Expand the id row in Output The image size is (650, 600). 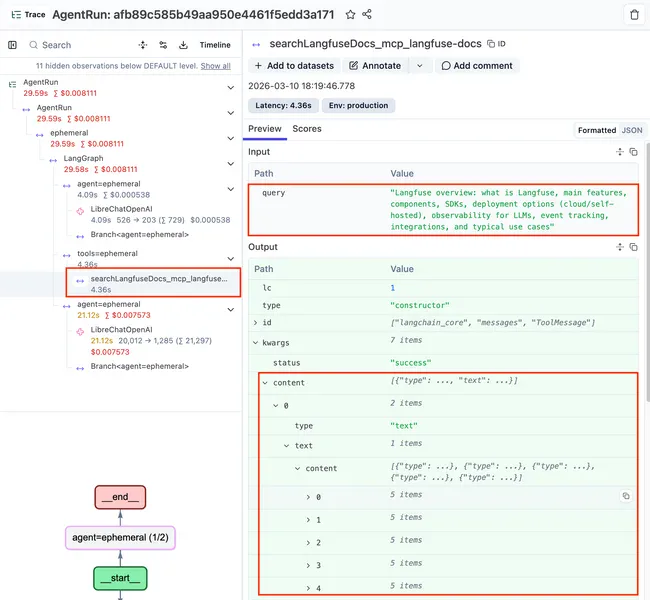[256, 322]
